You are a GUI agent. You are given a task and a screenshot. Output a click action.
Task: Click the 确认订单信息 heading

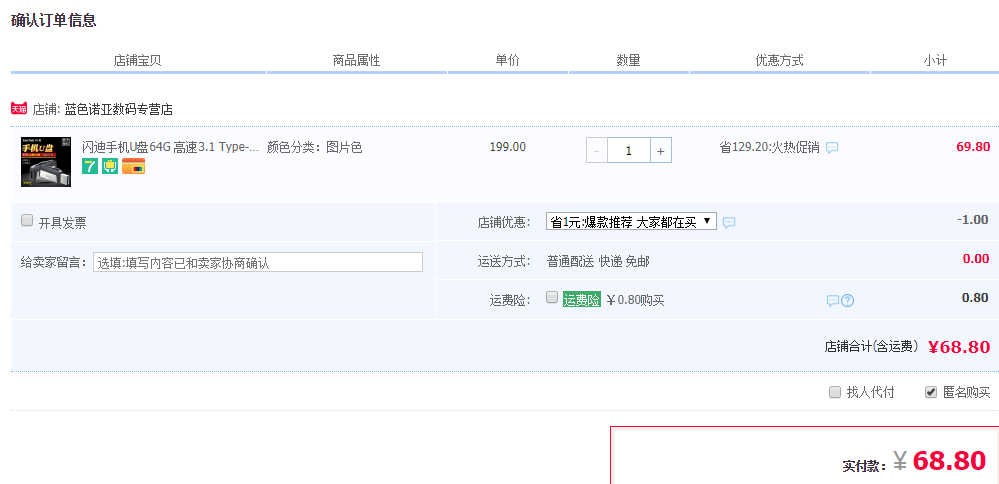[54, 20]
